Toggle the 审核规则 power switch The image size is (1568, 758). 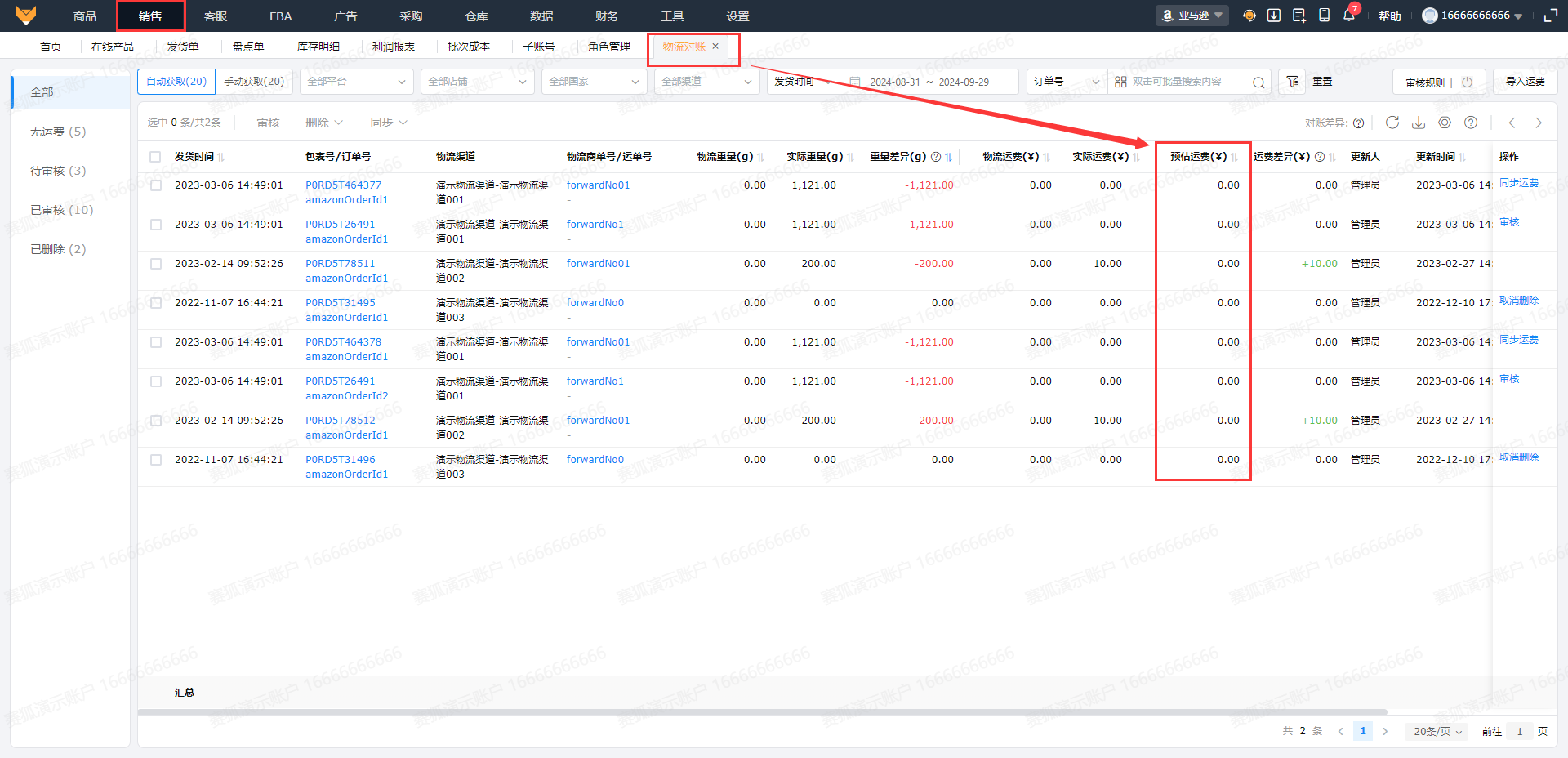coord(1467,82)
